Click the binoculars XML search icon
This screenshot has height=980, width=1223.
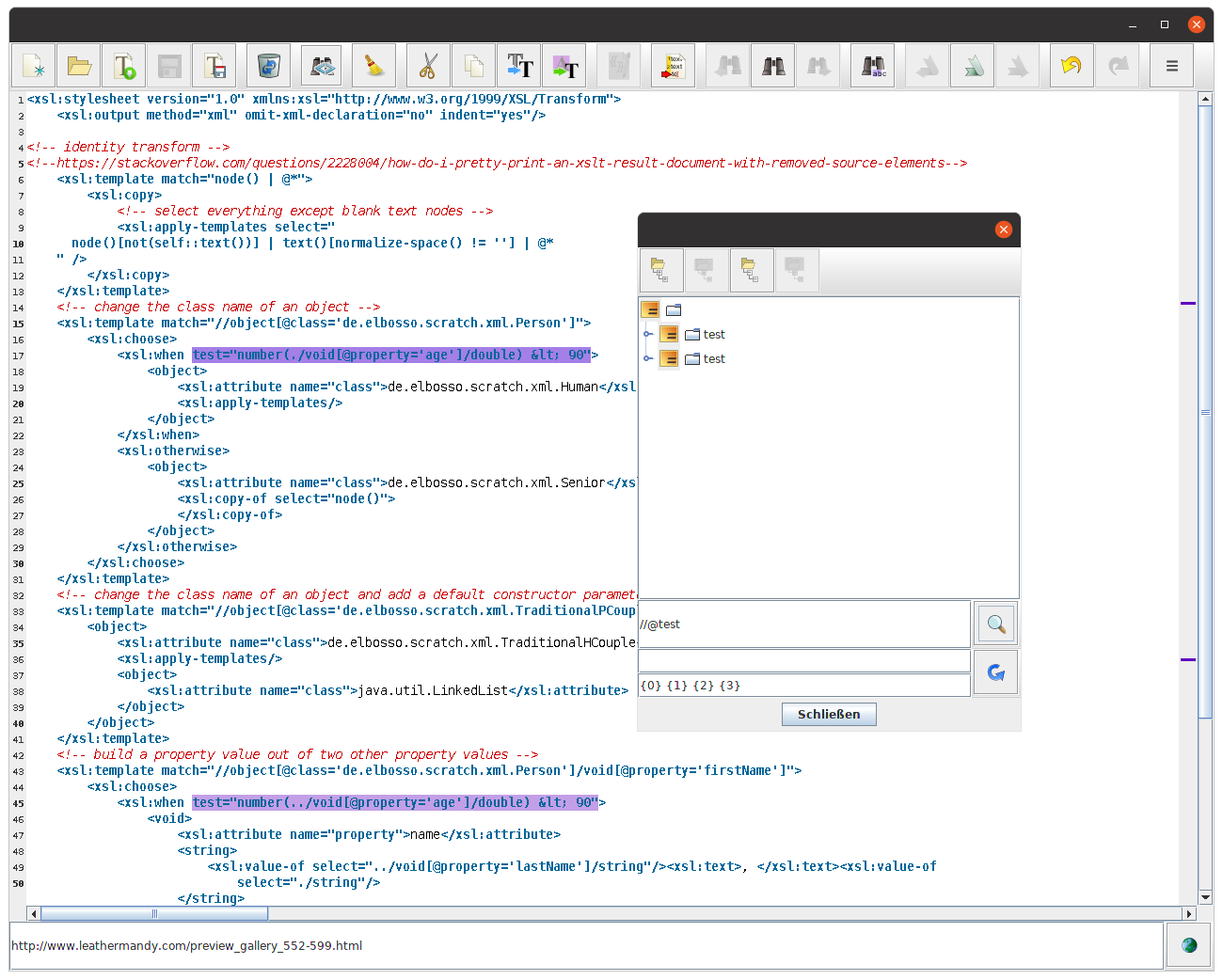322,66
